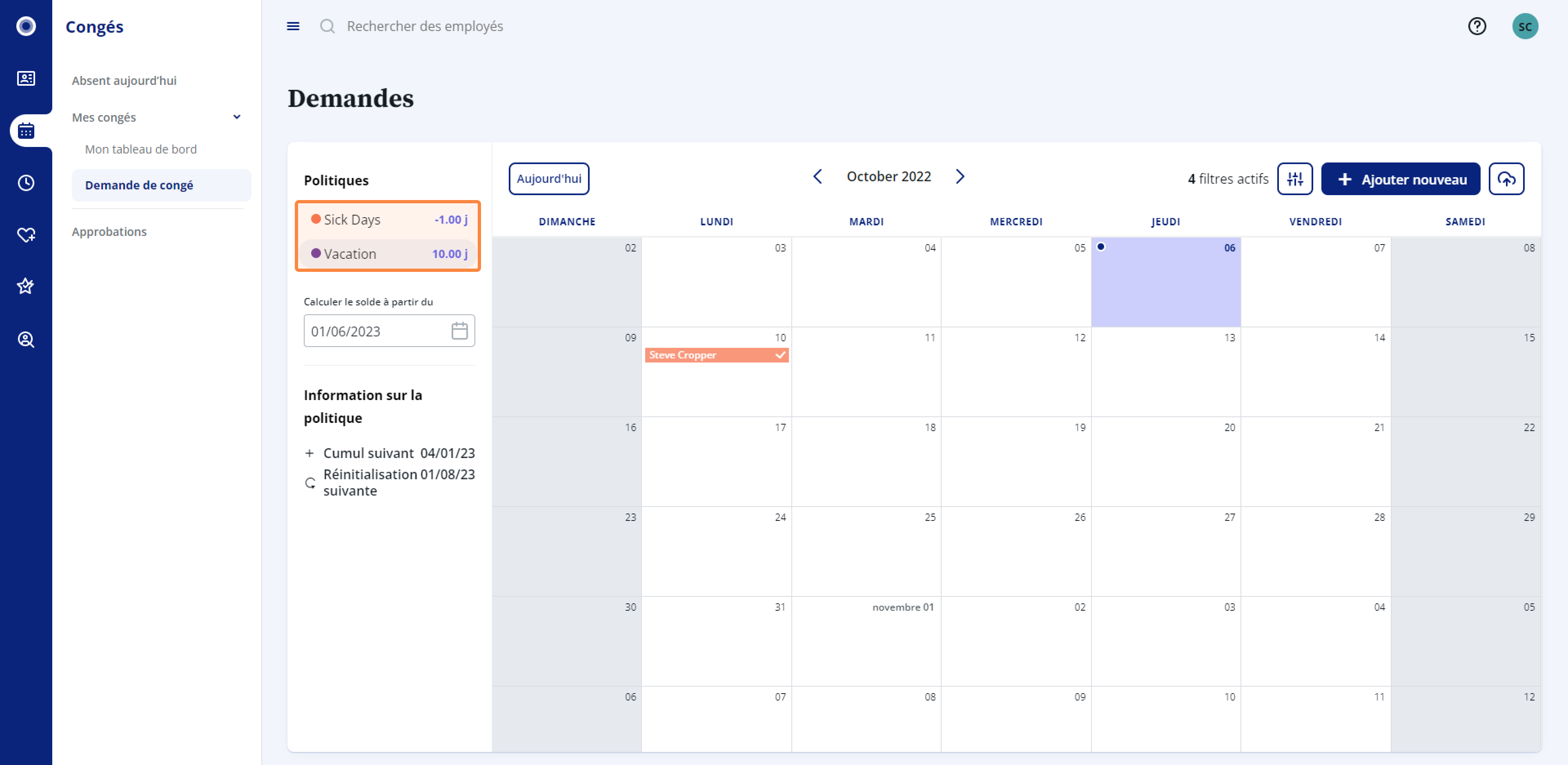Open Approbations menu item
Image resolution: width=1568 pixels, height=765 pixels.
click(109, 231)
